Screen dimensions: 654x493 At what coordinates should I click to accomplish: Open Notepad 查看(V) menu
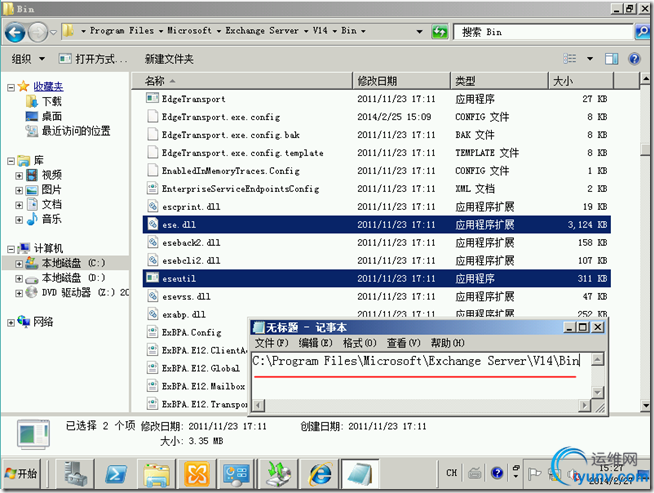(x=403, y=343)
